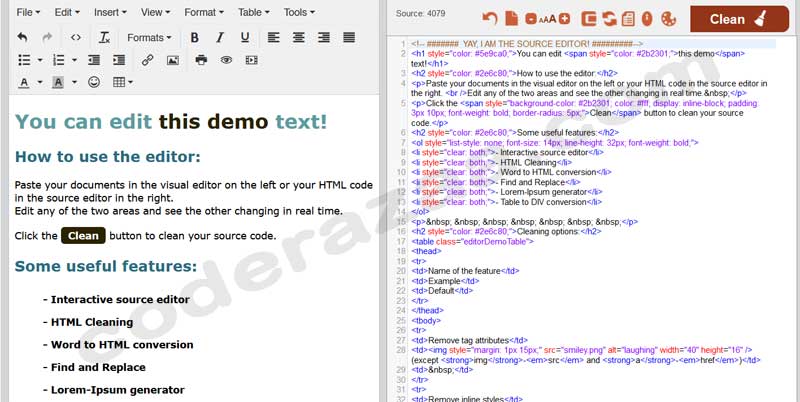Click the 'Source: 4079' character count
The height and width of the screenshot is (402, 800).
click(x=420, y=14)
